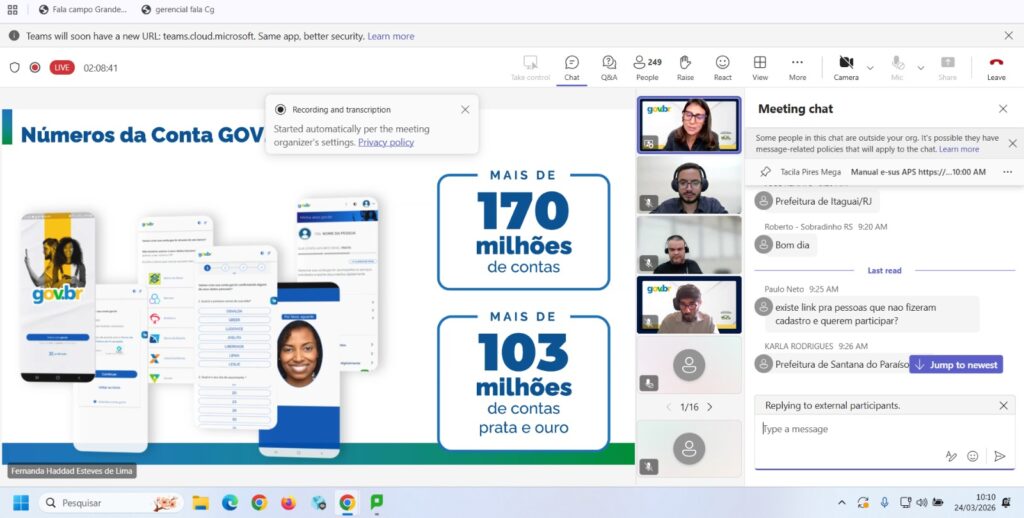
Task: Show the People participant list
Action: pos(647,67)
